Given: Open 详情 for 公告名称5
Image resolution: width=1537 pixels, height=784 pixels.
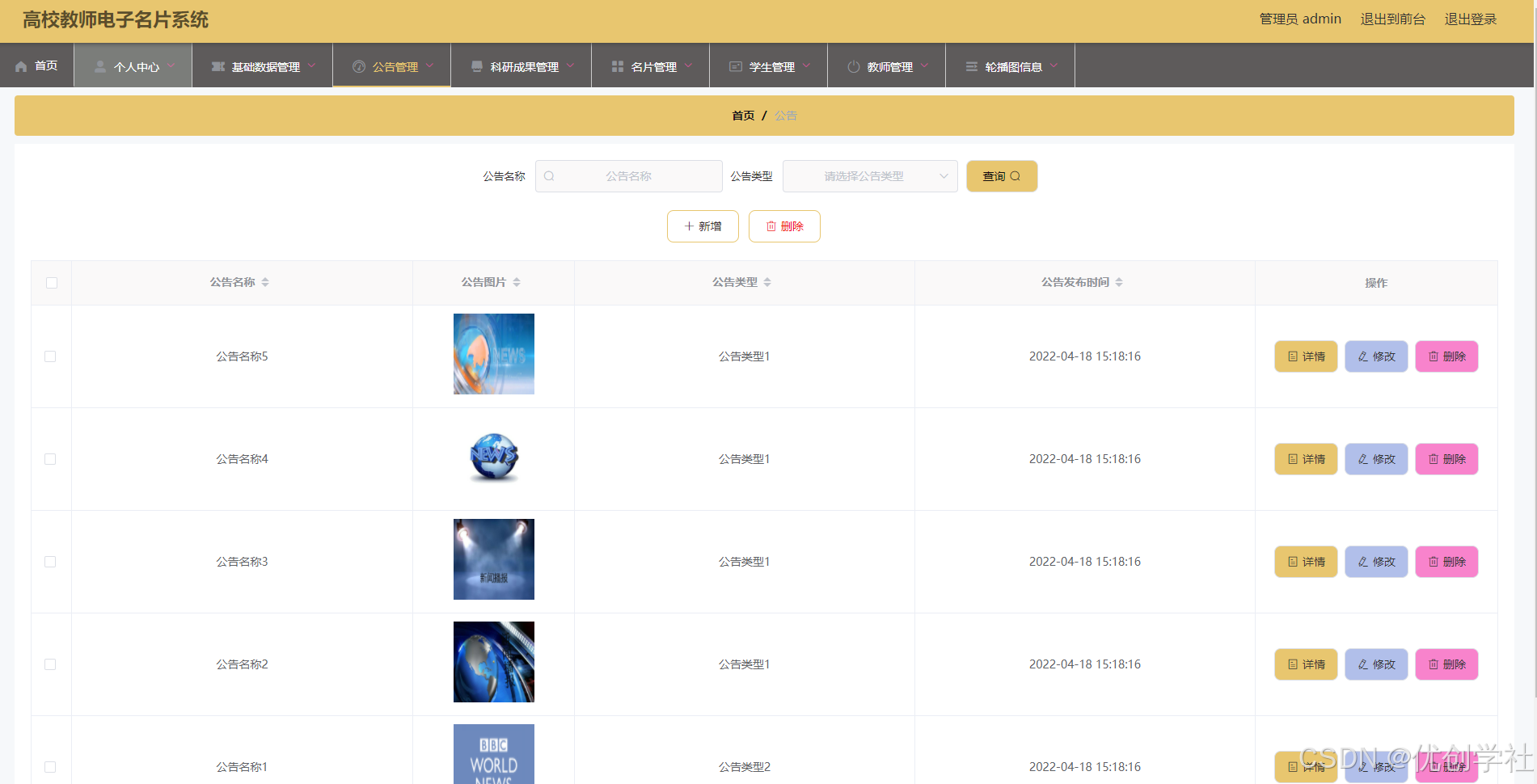Looking at the screenshot, I should pyautogui.click(x=1306, y=356).
